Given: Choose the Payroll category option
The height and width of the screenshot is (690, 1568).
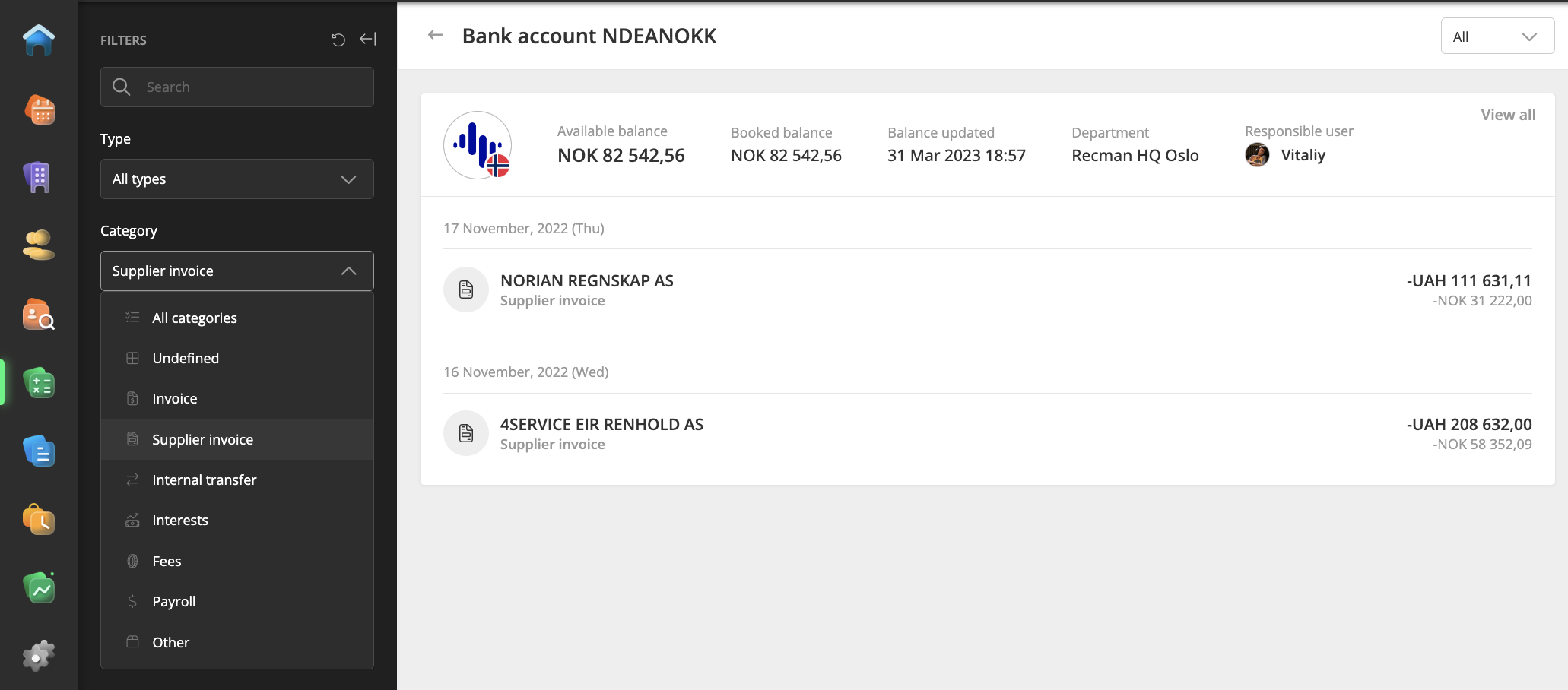Looking at the screenshot, I should coord(173,602).
